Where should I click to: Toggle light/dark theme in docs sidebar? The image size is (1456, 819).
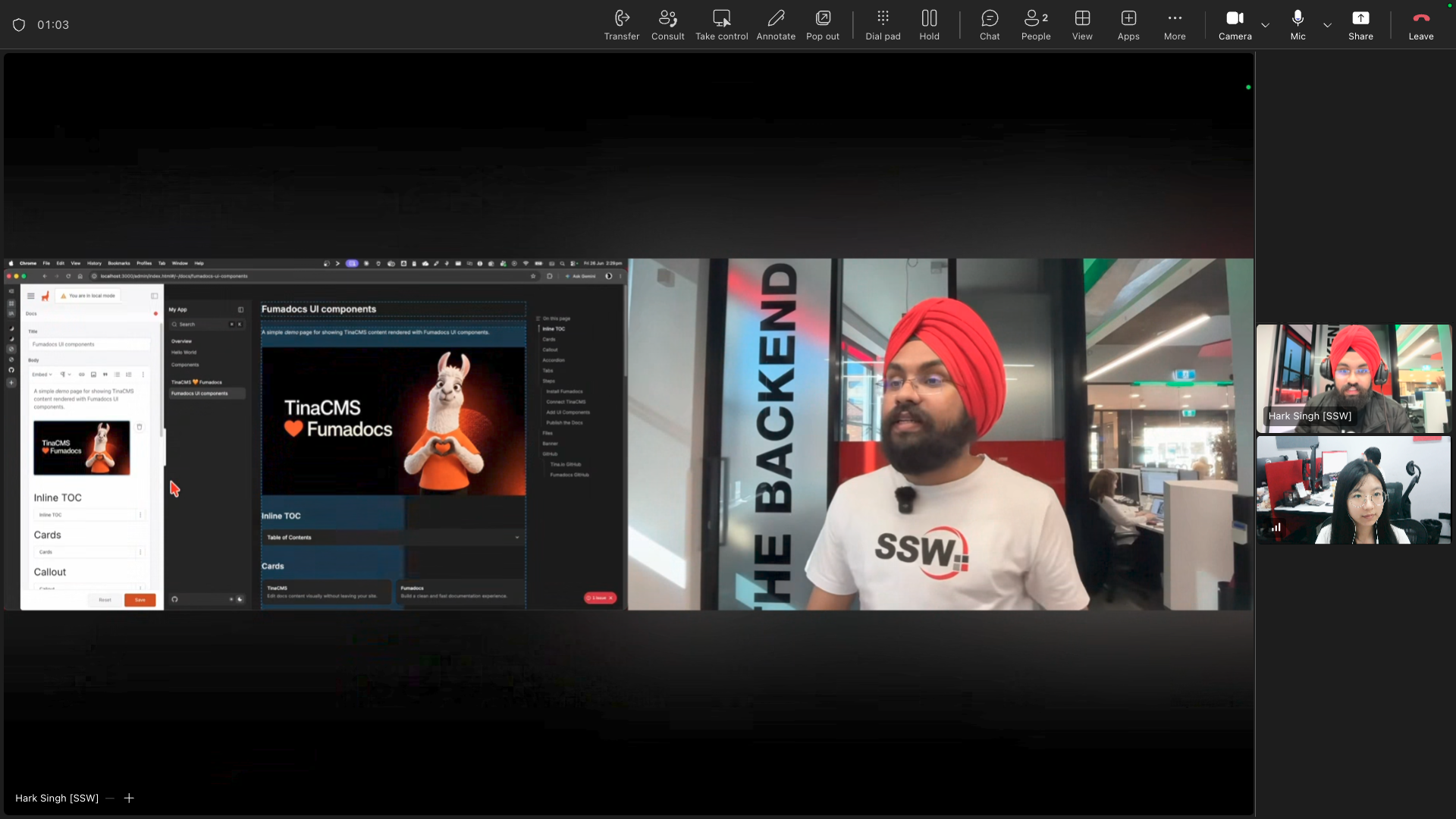click(x=236, y=600)
